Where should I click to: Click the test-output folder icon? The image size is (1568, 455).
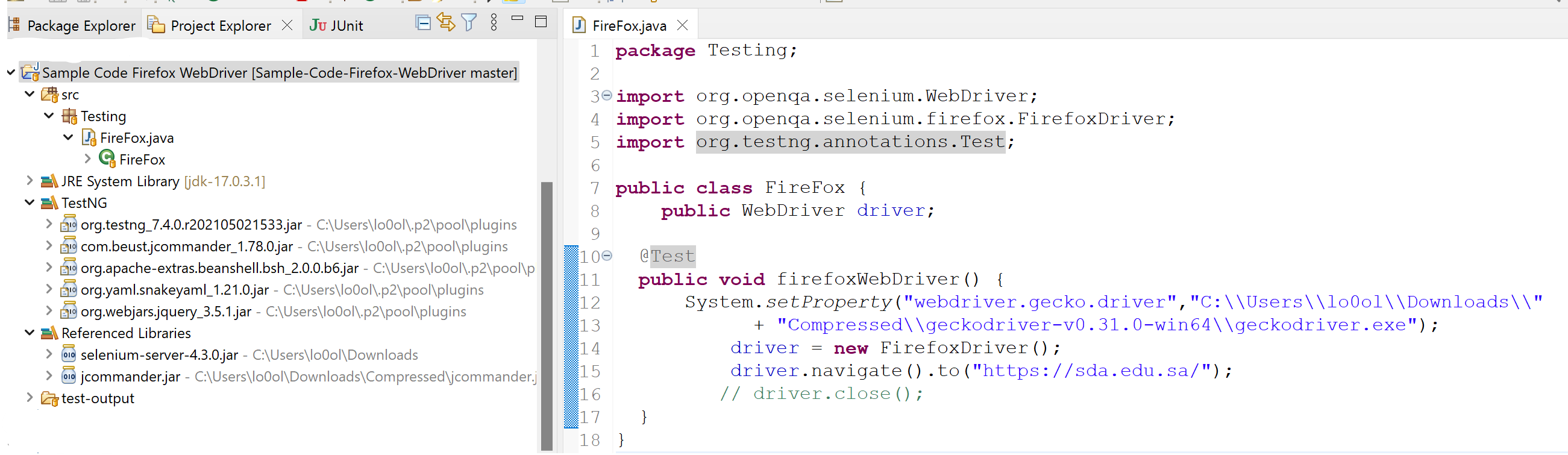(49, 398)
